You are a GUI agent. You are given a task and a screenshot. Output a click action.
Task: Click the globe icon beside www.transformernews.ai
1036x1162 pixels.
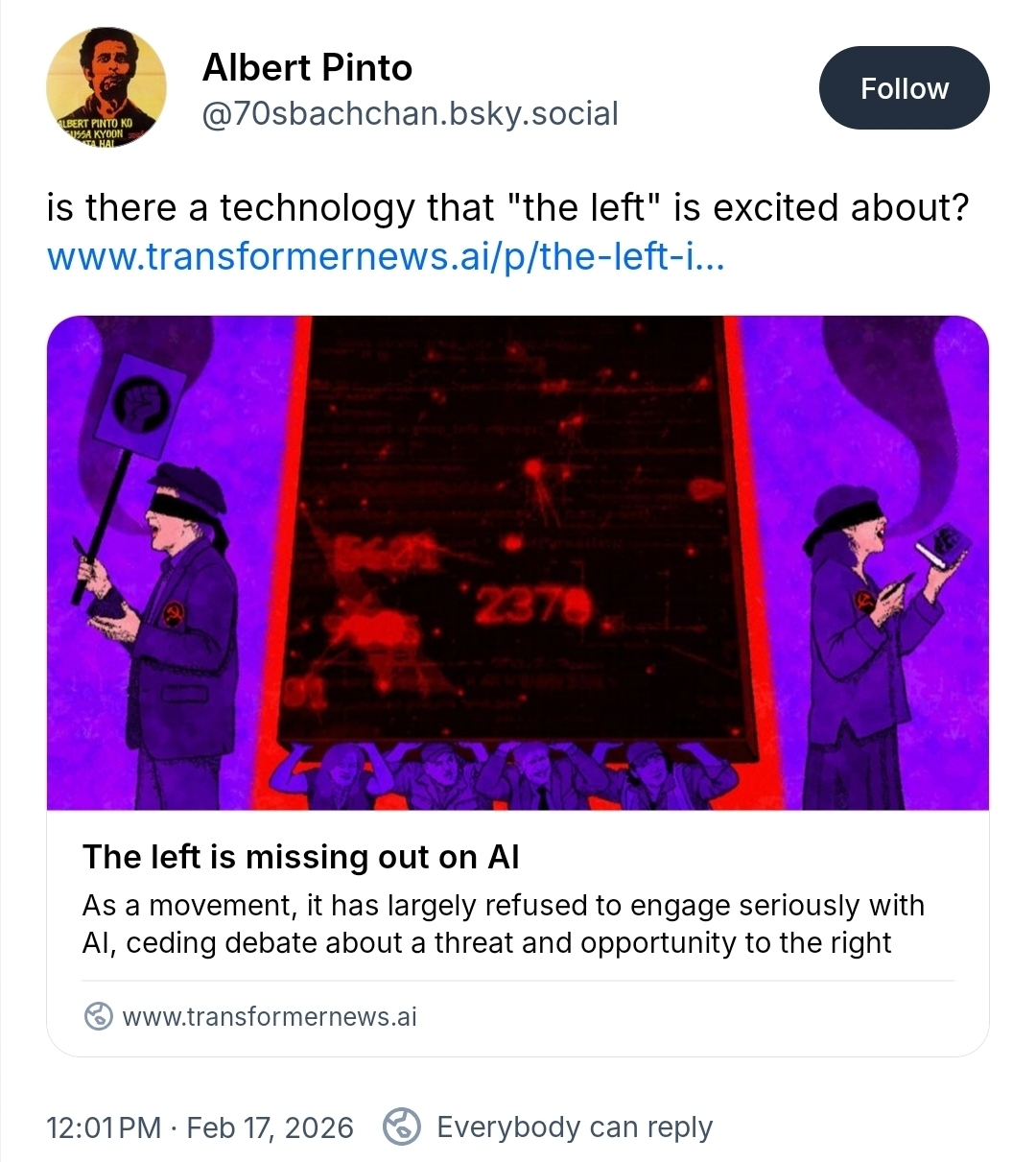[x=99, y=1016]
